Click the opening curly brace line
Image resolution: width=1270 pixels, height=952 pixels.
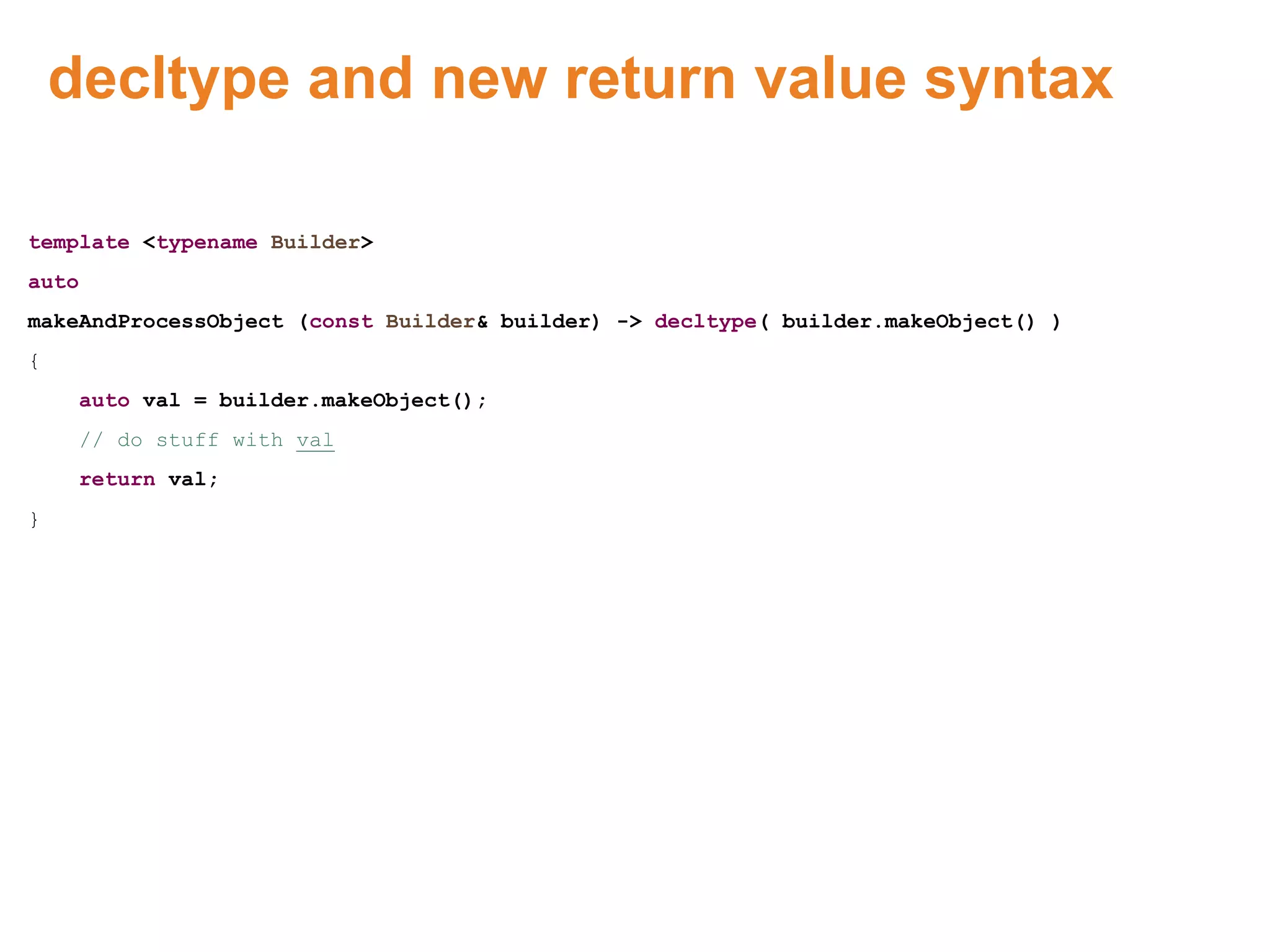coord(34,361)
